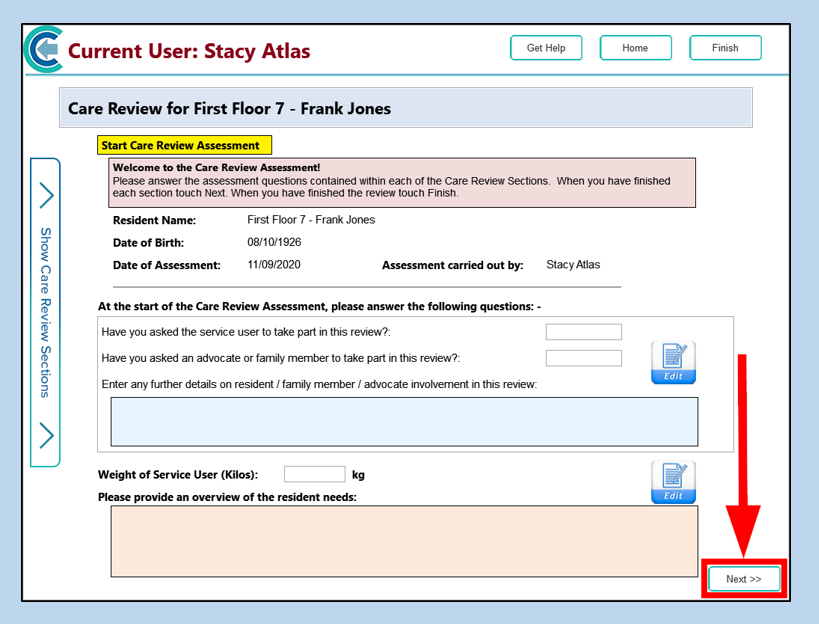This screenshot has width=819, height=624.
Task: Click the back arrow logo icon
Action: point(42,50)
